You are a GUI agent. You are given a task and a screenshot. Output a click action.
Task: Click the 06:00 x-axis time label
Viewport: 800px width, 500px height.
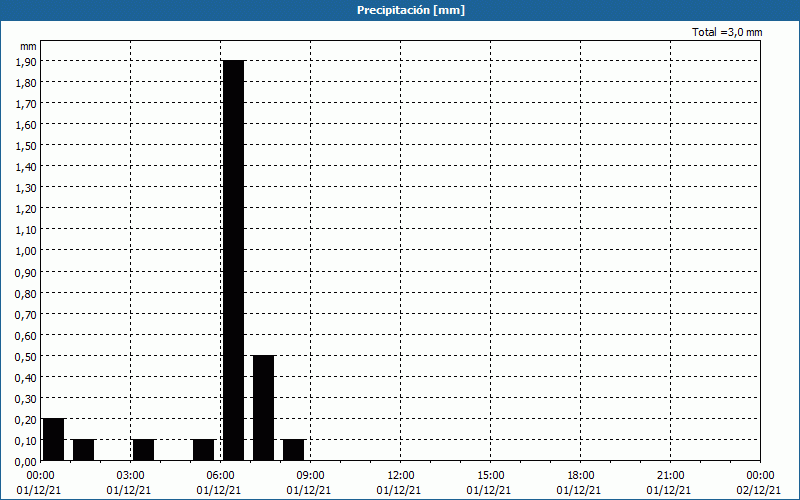click(220, 476)
